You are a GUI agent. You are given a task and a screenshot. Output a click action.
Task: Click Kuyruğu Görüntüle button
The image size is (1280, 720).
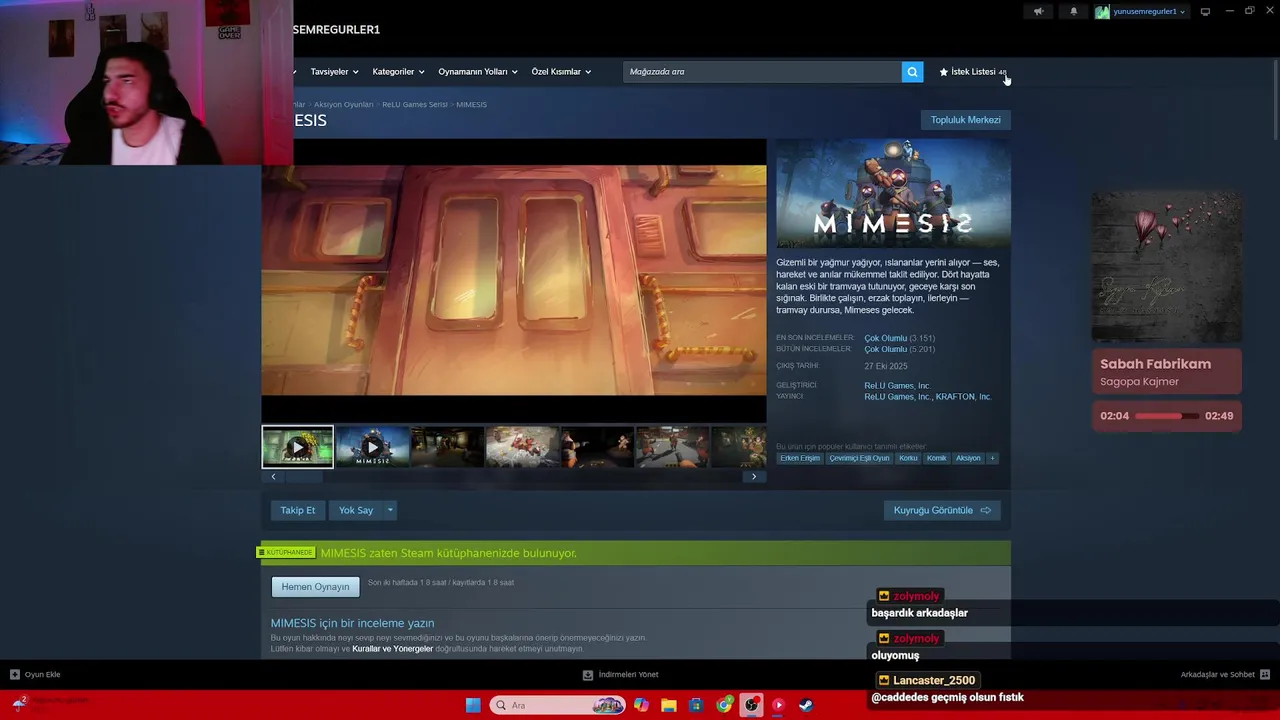click(942, 510)
